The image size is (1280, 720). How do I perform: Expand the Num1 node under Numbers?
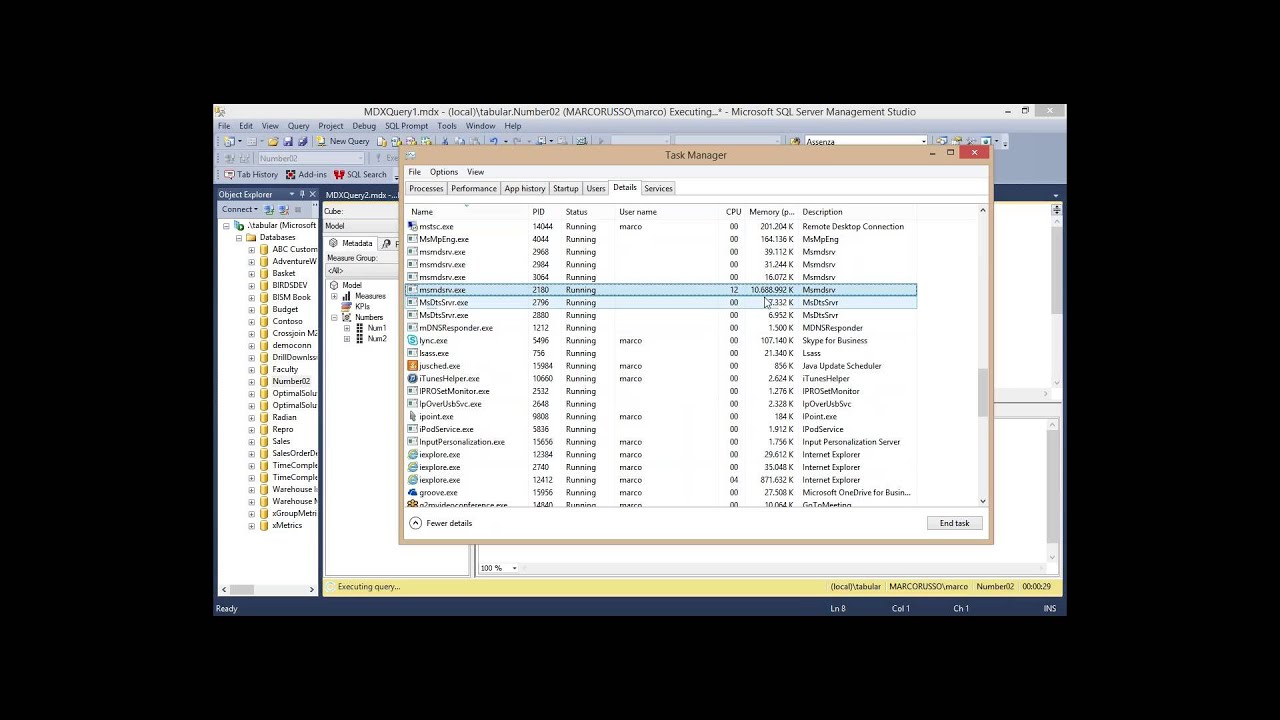347,328
